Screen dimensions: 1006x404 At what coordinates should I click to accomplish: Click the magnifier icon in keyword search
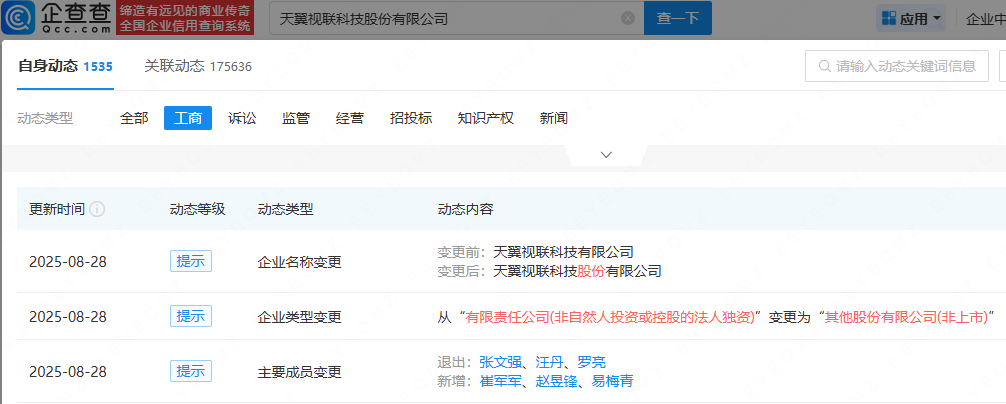[824, 67]
